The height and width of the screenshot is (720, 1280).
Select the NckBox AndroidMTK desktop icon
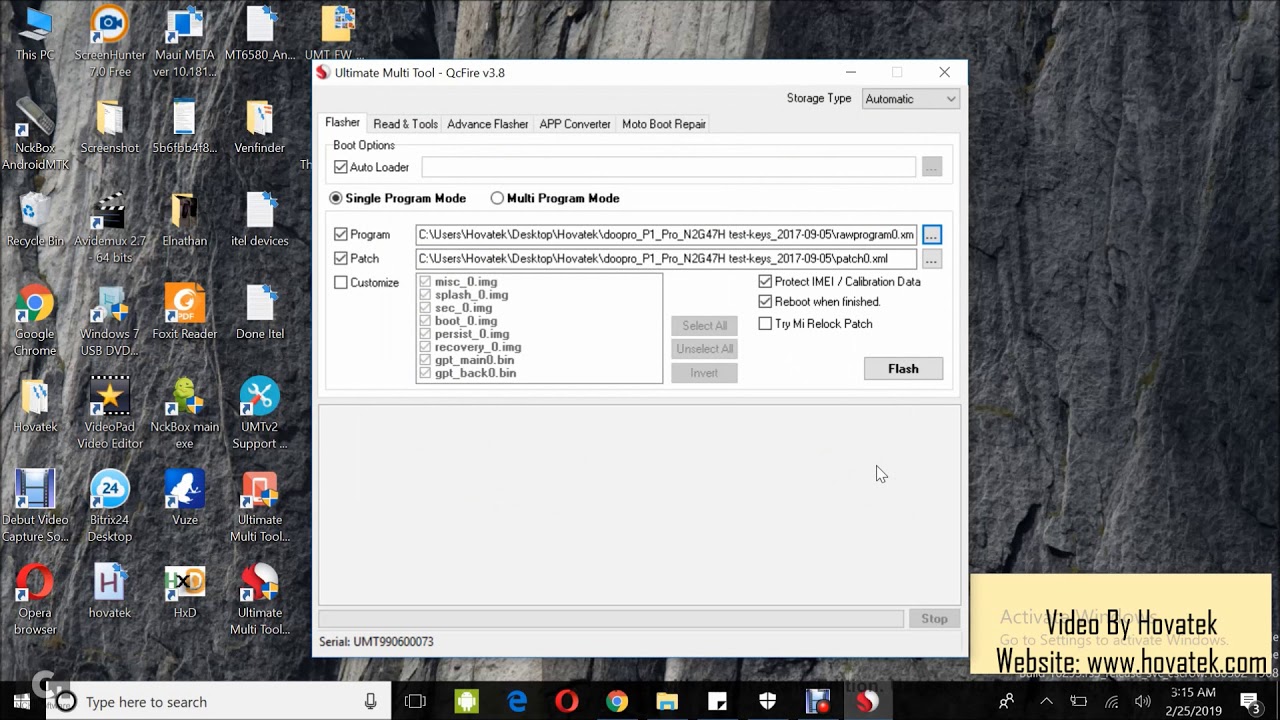[35, 134]
